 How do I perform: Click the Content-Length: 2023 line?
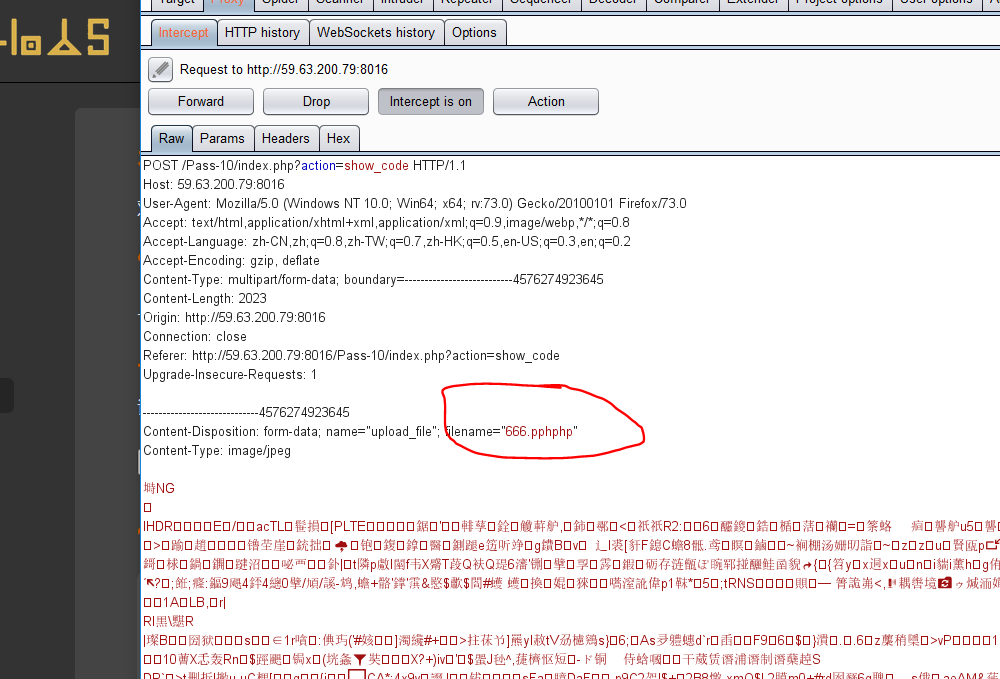(x=205, y=298)
